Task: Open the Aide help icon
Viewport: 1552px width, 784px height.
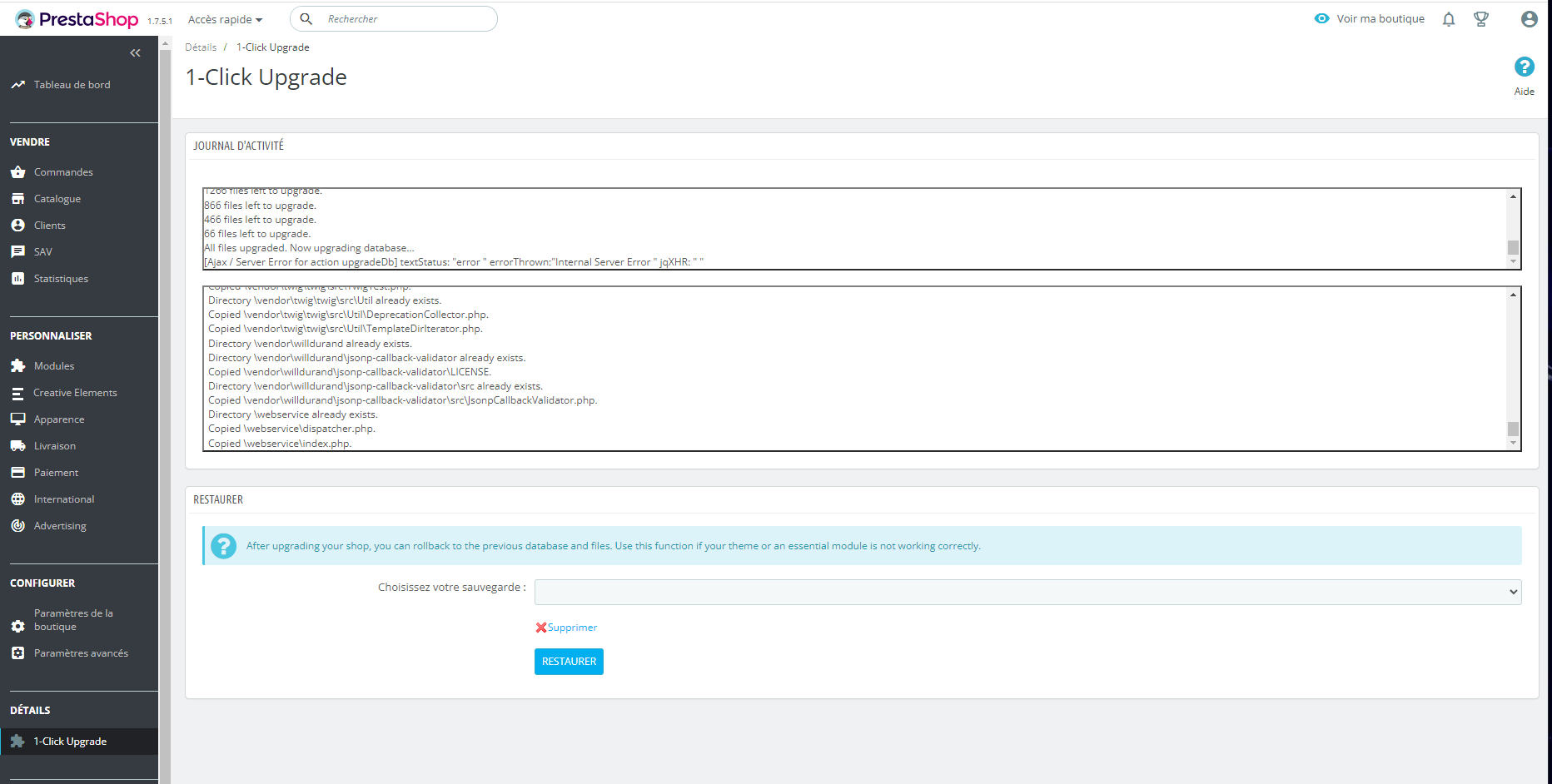Action: pyautogui.click(x=1525, y=67)
